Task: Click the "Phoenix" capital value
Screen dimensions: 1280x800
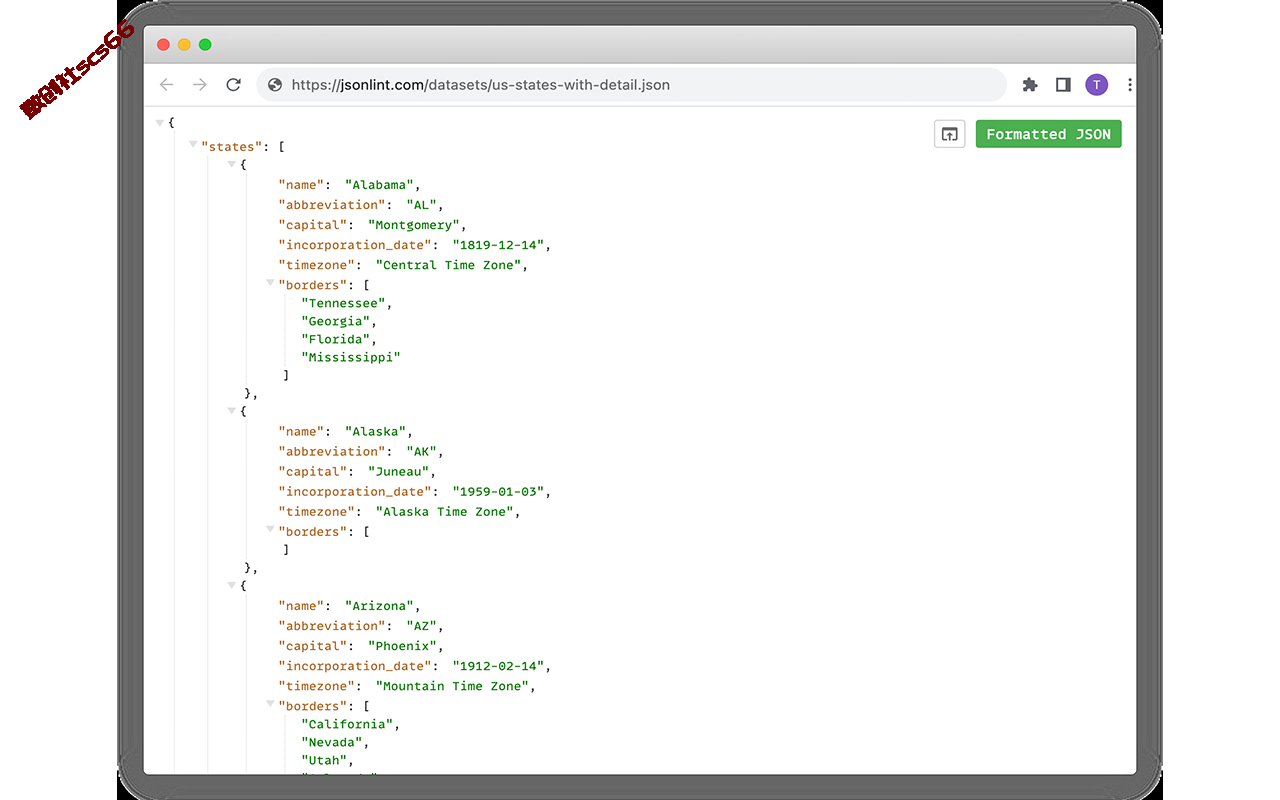Action: pos(402,646)
